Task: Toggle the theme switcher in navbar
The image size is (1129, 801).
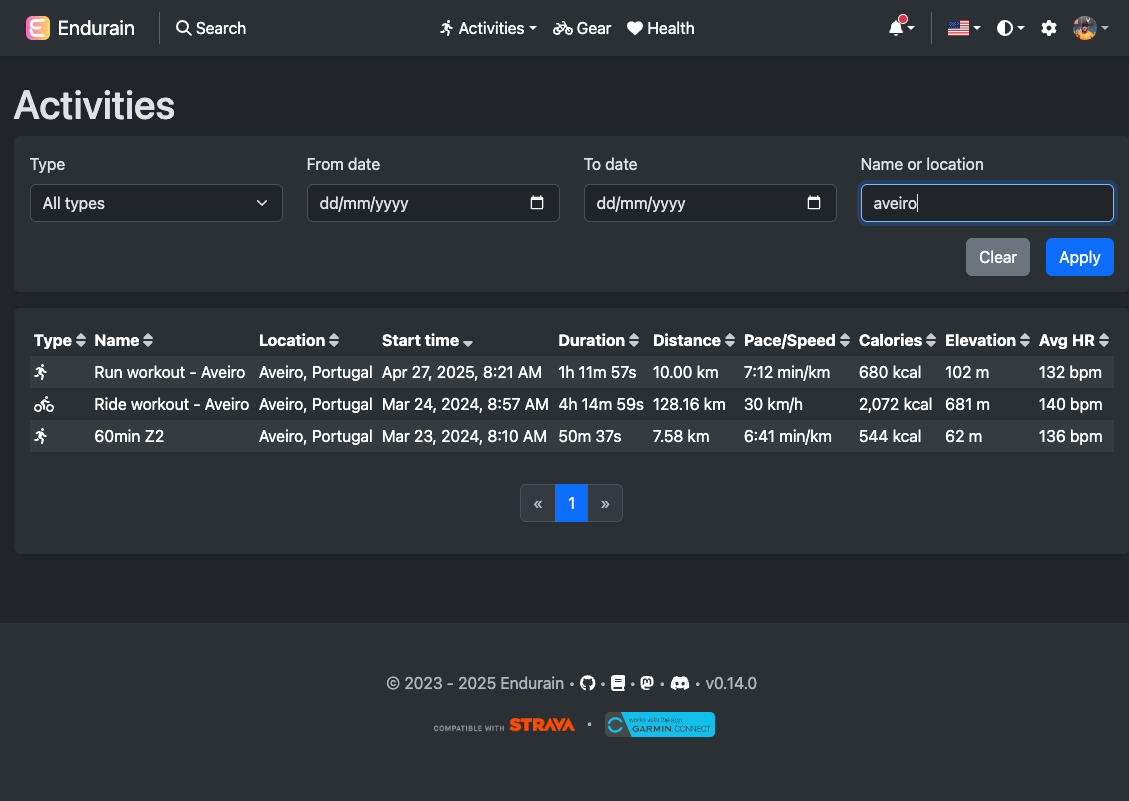Action: point(1010,28)
